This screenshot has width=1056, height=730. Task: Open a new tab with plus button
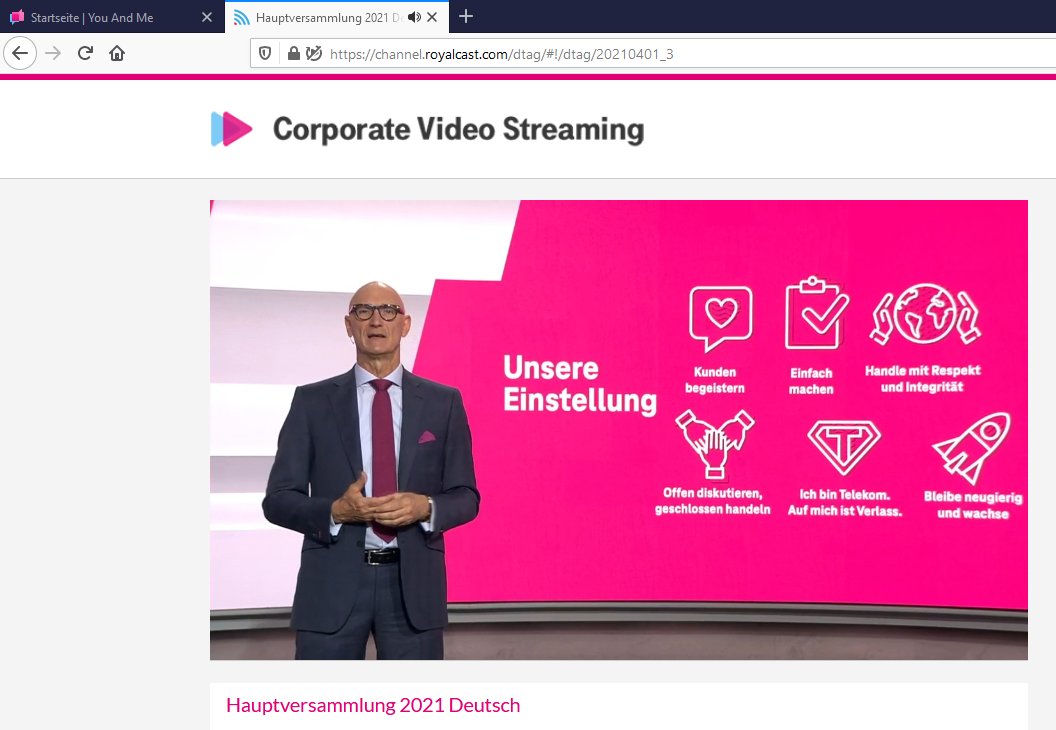(x=466, y=16)
